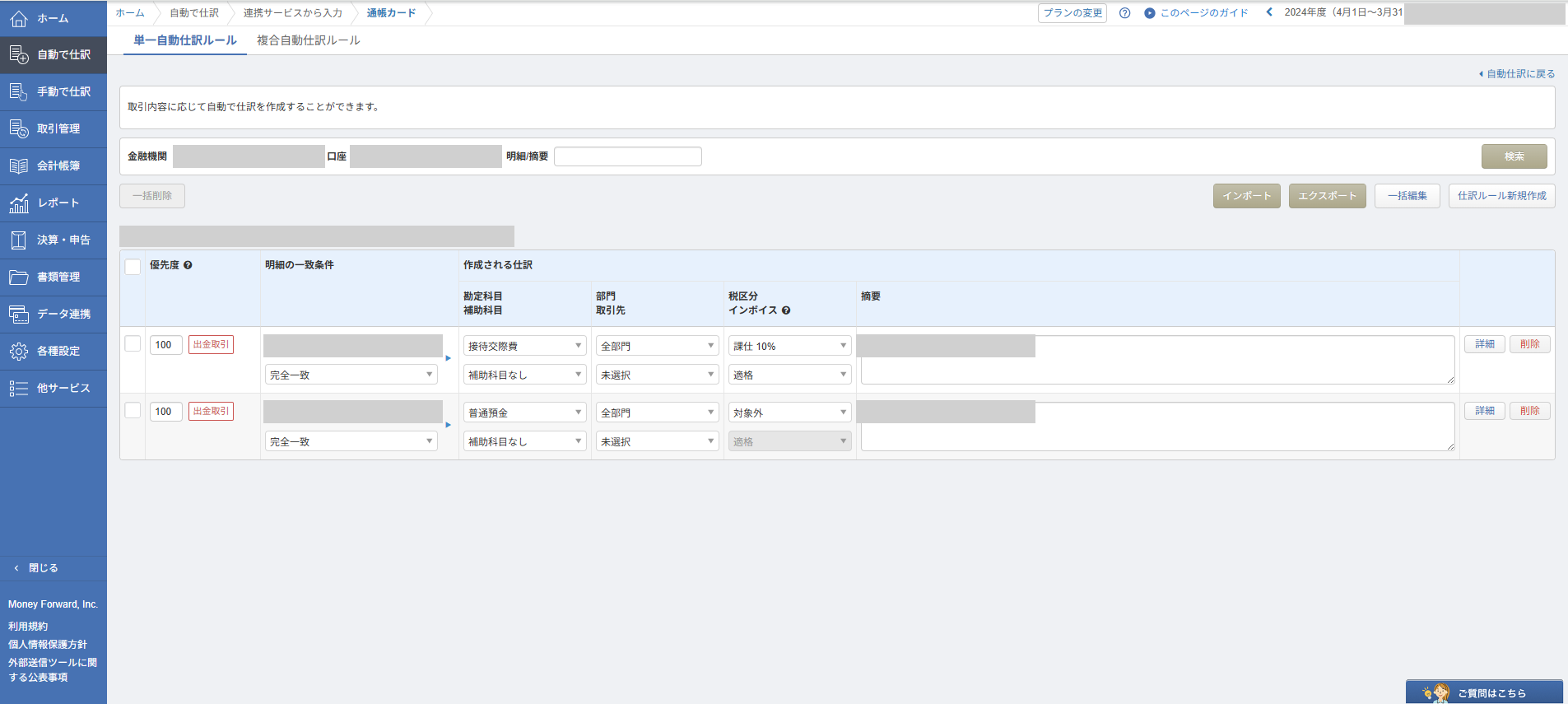
Task: Click the 各種設定 gear icon
Action: point(18,351)
